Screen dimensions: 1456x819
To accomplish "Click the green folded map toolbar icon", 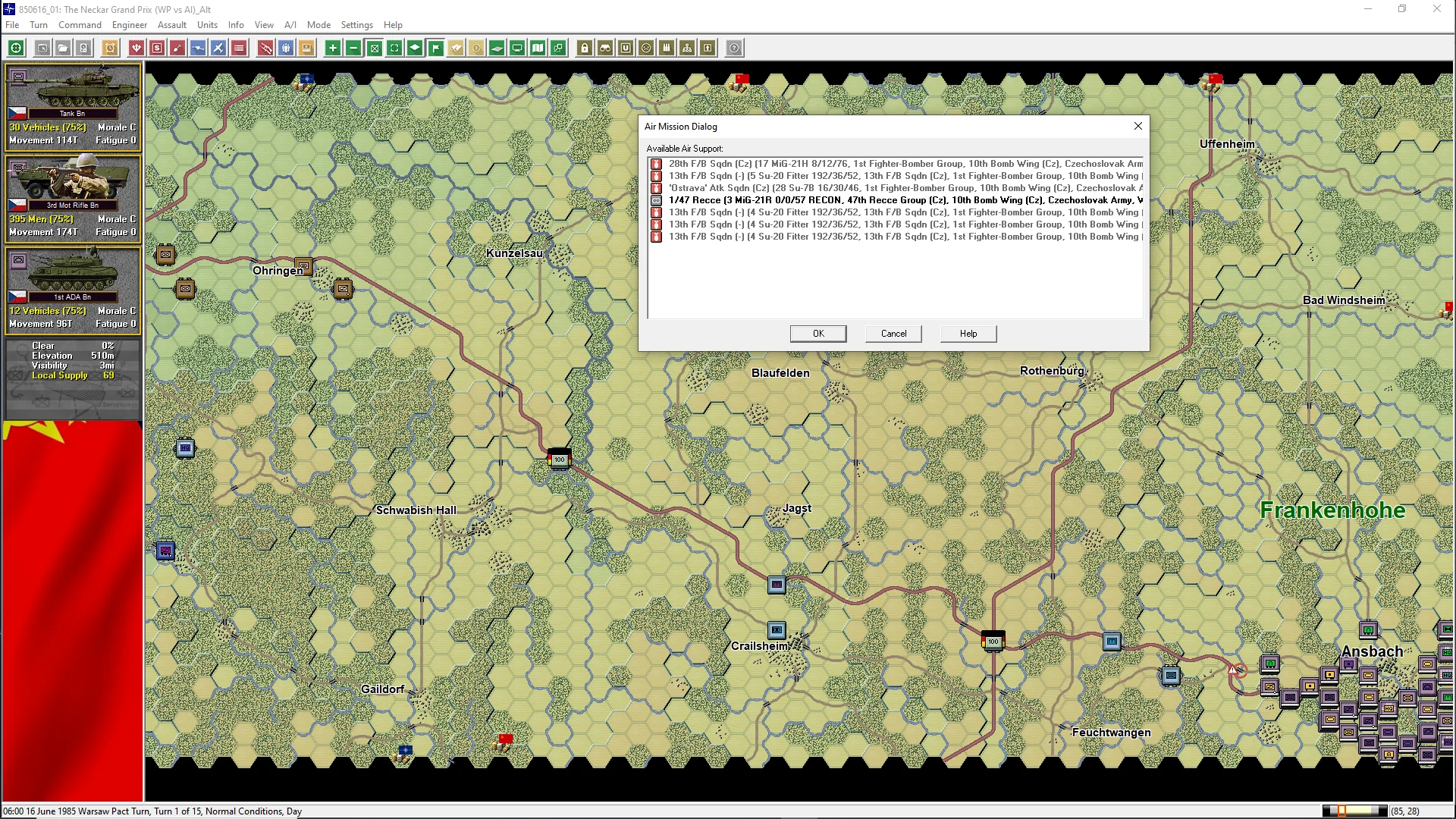I will click(538, 49).
